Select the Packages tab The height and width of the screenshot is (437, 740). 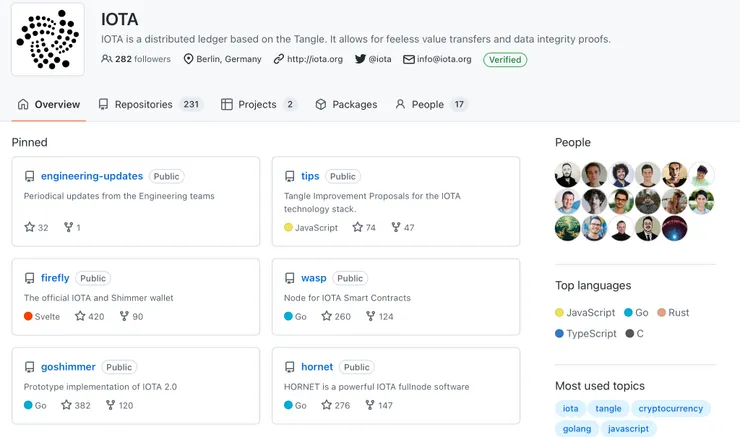pos(346,104)
